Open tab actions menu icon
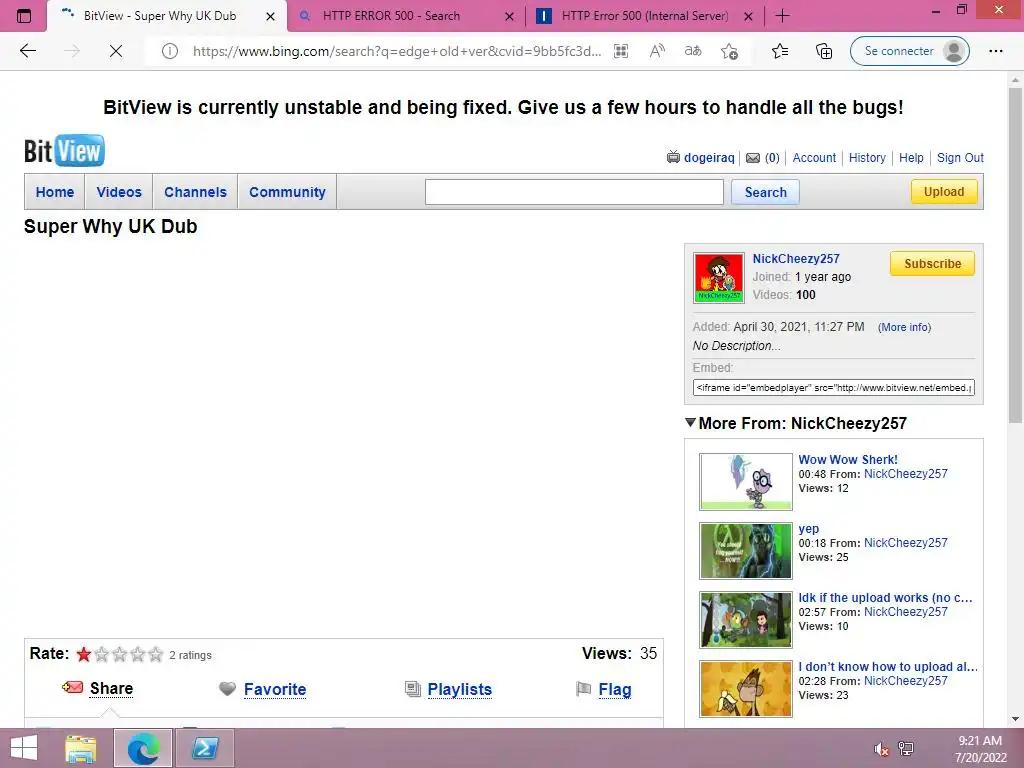The height and width of the screenshot is (768, 1024). [24, 16]
